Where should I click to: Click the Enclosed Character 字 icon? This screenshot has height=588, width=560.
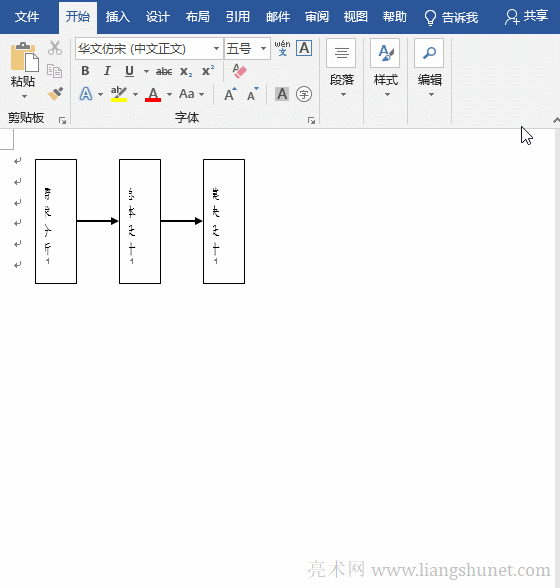point(304,94)
